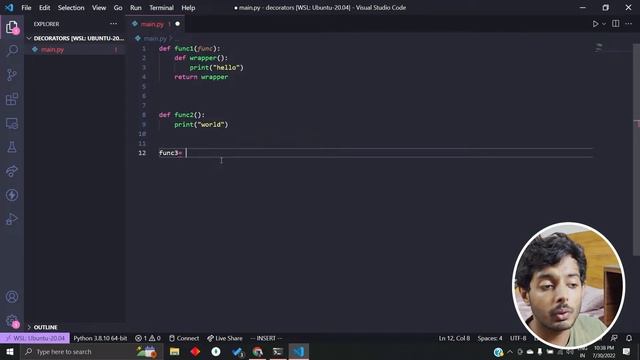Viewport: 640px width, 360px height.
Task: Open the Go menu
Action: (x=118, y=8)
